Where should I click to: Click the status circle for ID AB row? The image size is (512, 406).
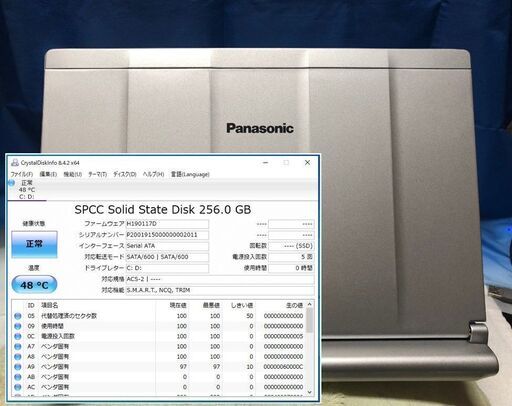pyautogui.click(x=18, y=377)
